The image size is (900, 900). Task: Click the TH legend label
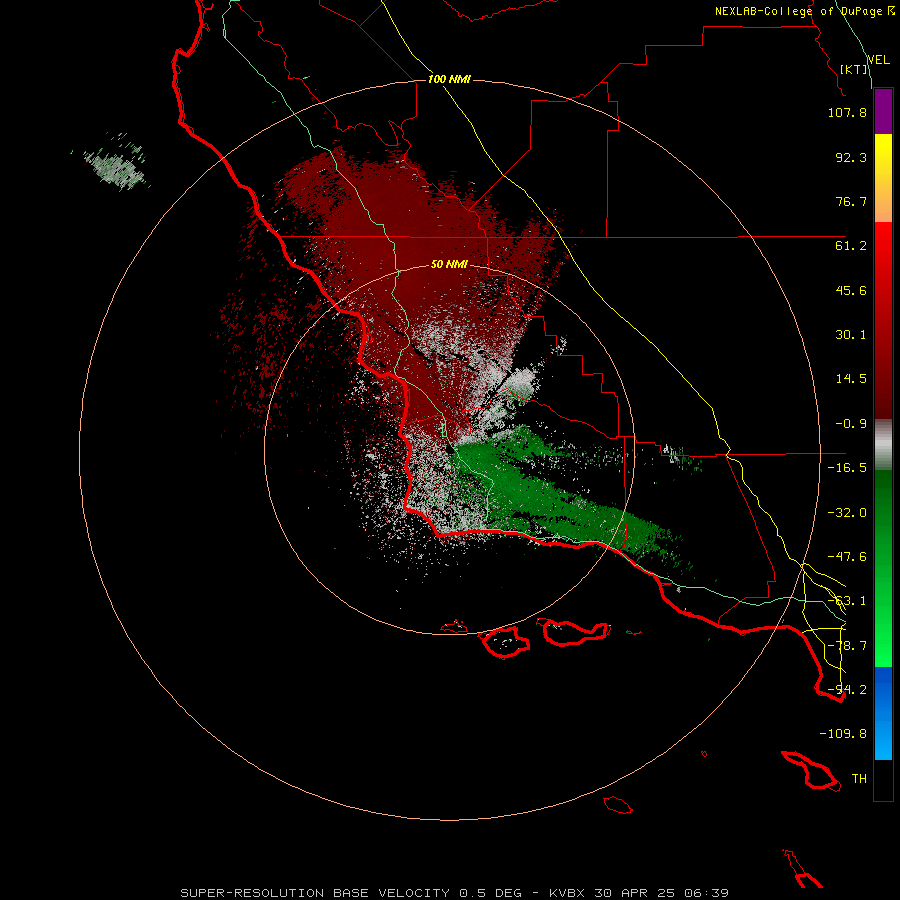click(x=859, y=779)
